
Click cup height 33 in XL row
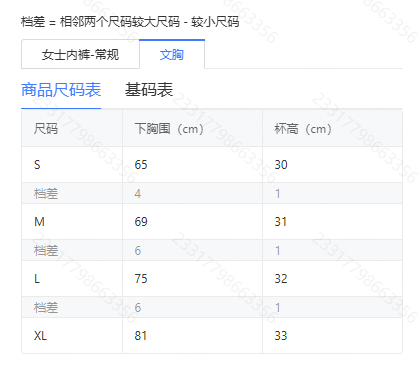281,336
